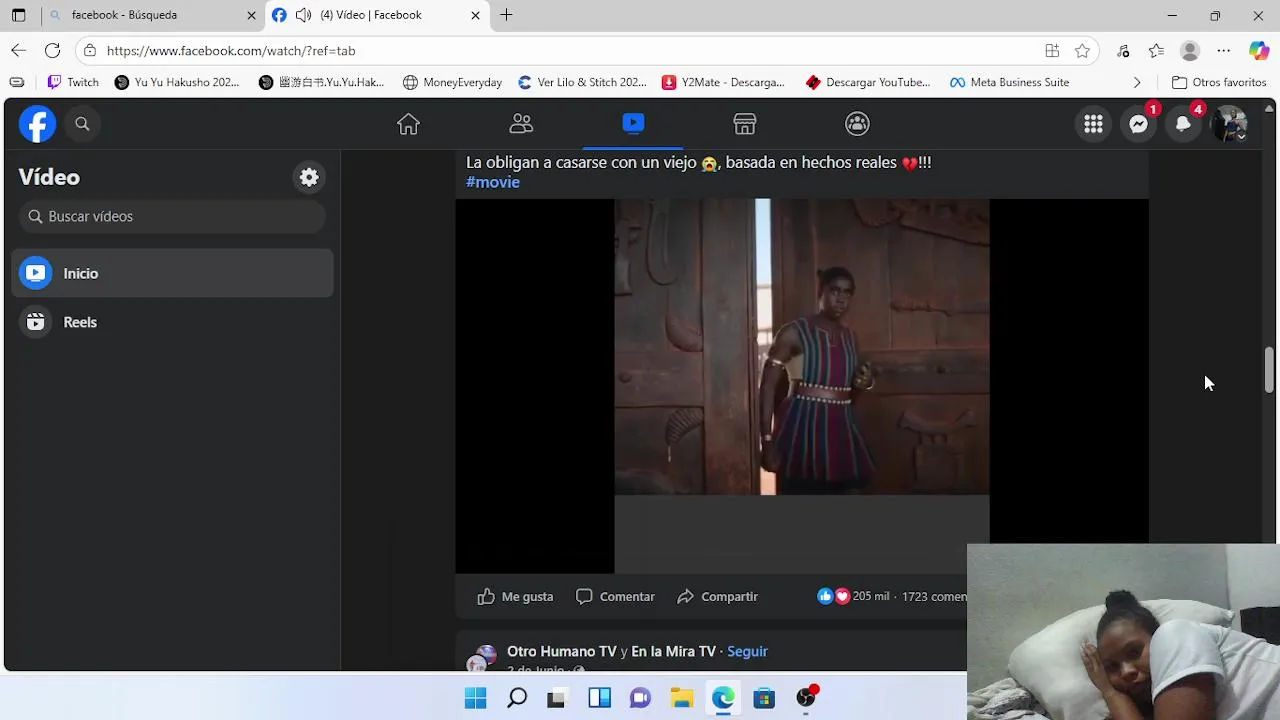Open the Otros favoritos folder
The width and height of the screenshot is (1280, 720).
pyautogui.click(x=1219, y=82)
